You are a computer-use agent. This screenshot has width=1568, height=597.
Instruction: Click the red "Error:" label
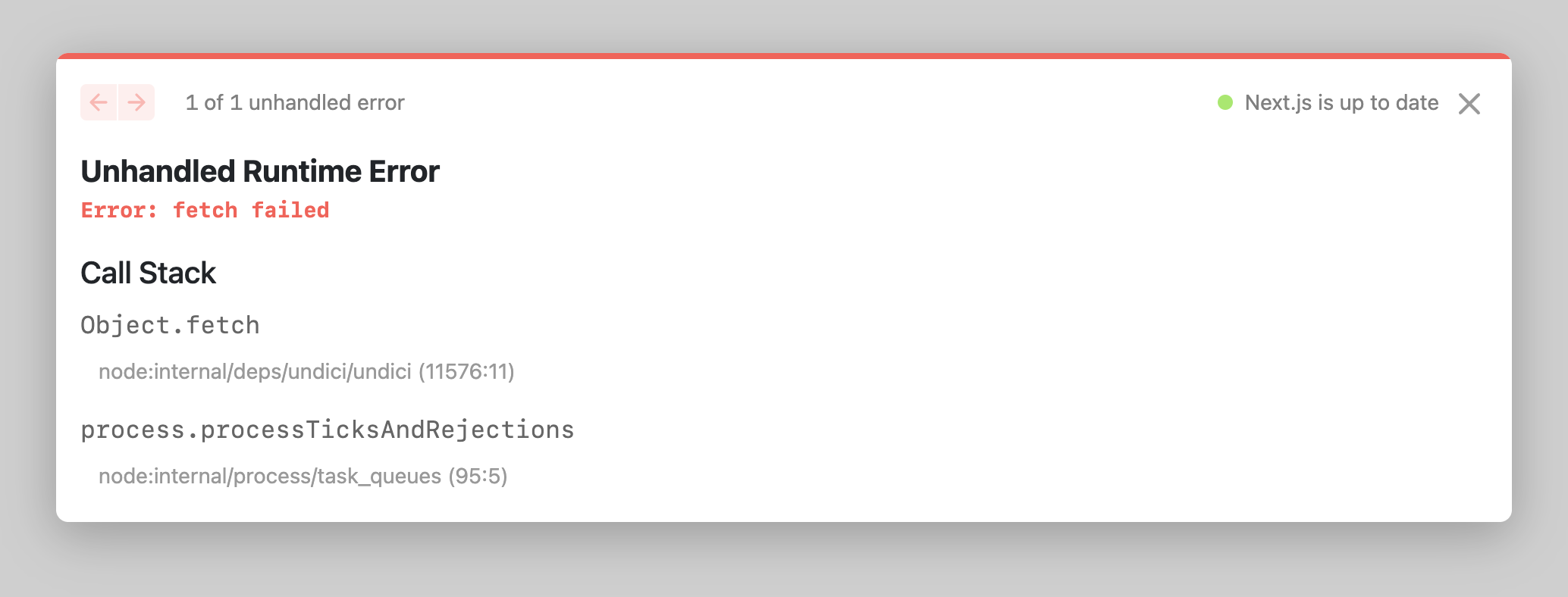click(118, 210)
